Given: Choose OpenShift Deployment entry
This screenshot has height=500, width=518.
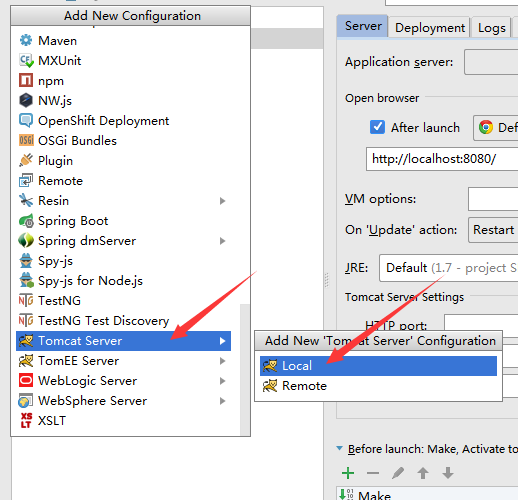Looking at the screenshot, I should point(123,121).
